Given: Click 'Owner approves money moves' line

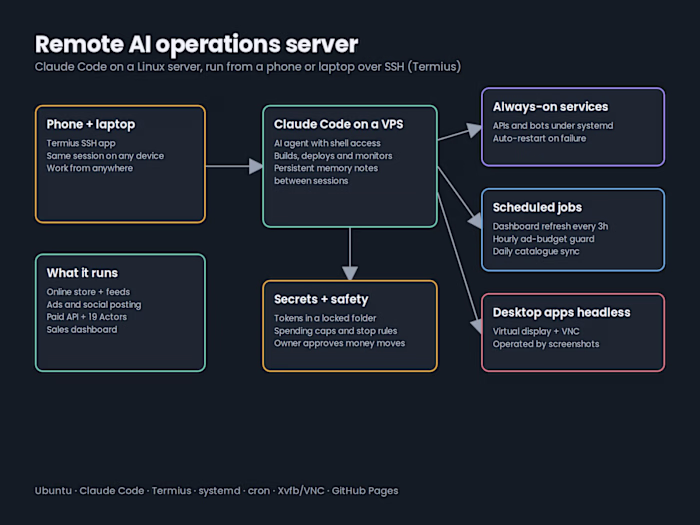Looking at the screenshot, I should 339,343.
